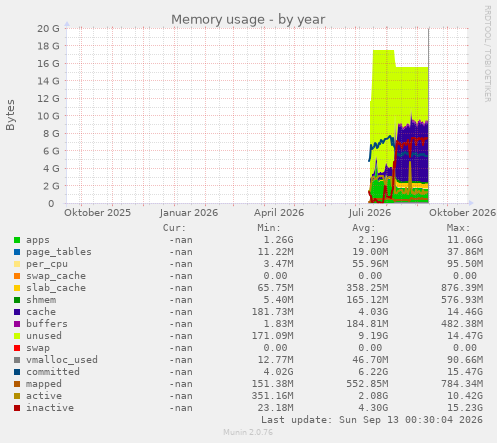This screenshot has width=497, height=443.
Task: Click the unused max value 14.47G
Action: tap(465, 336)
